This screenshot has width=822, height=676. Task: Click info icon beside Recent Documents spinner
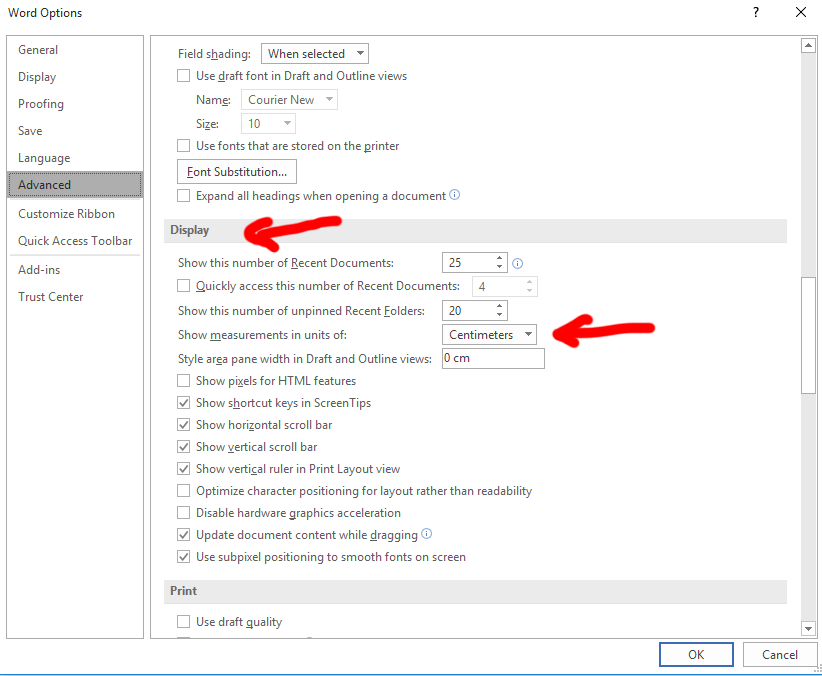(518, 264)
